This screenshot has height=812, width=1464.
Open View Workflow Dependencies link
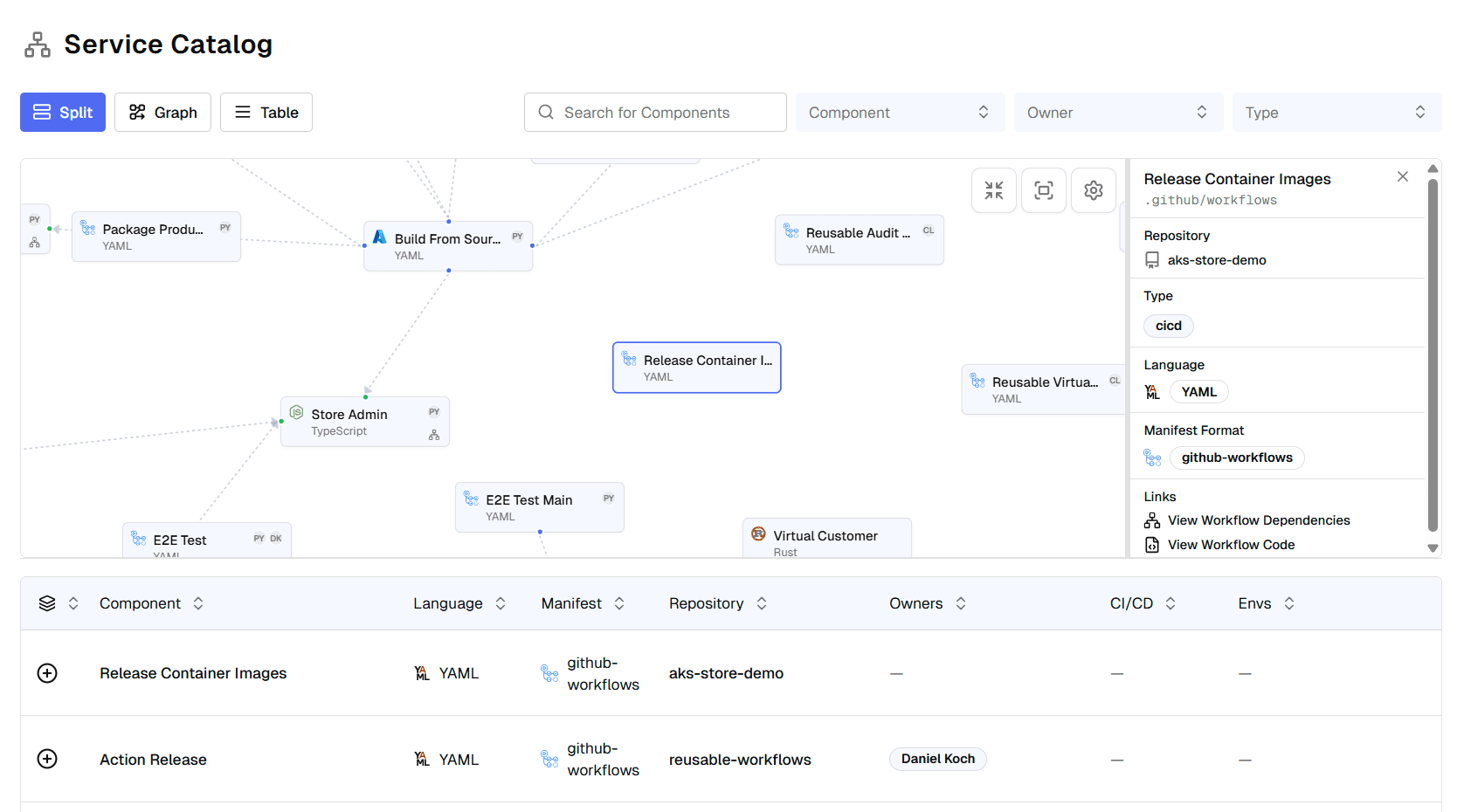coord(1258,520)
